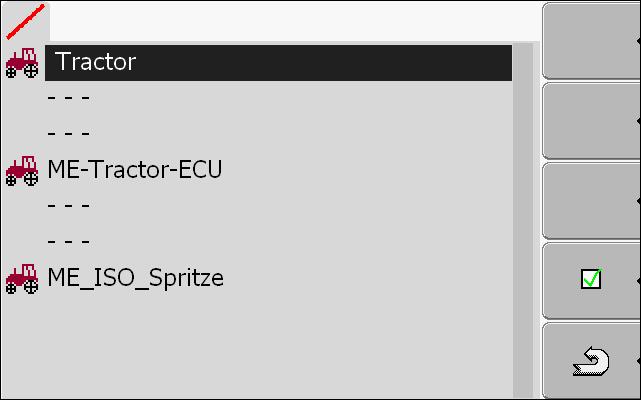The image size is (641, 400).
Task: Click the word Tractor in highlighted row
Action: point(96,62)
